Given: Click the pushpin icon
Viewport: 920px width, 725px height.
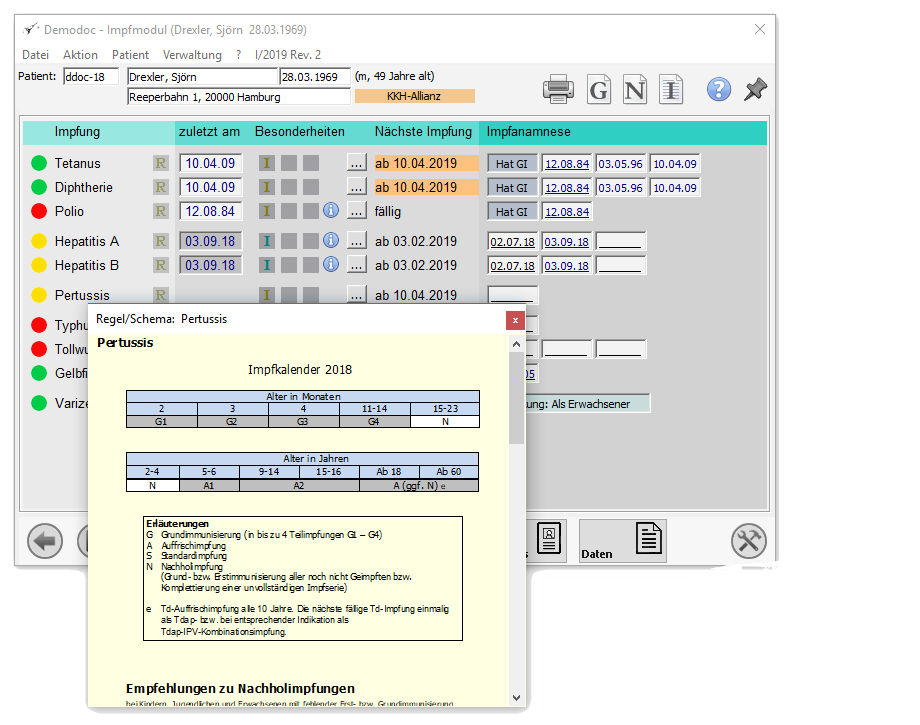Looking at the screenshot, I should pos(756,89).
